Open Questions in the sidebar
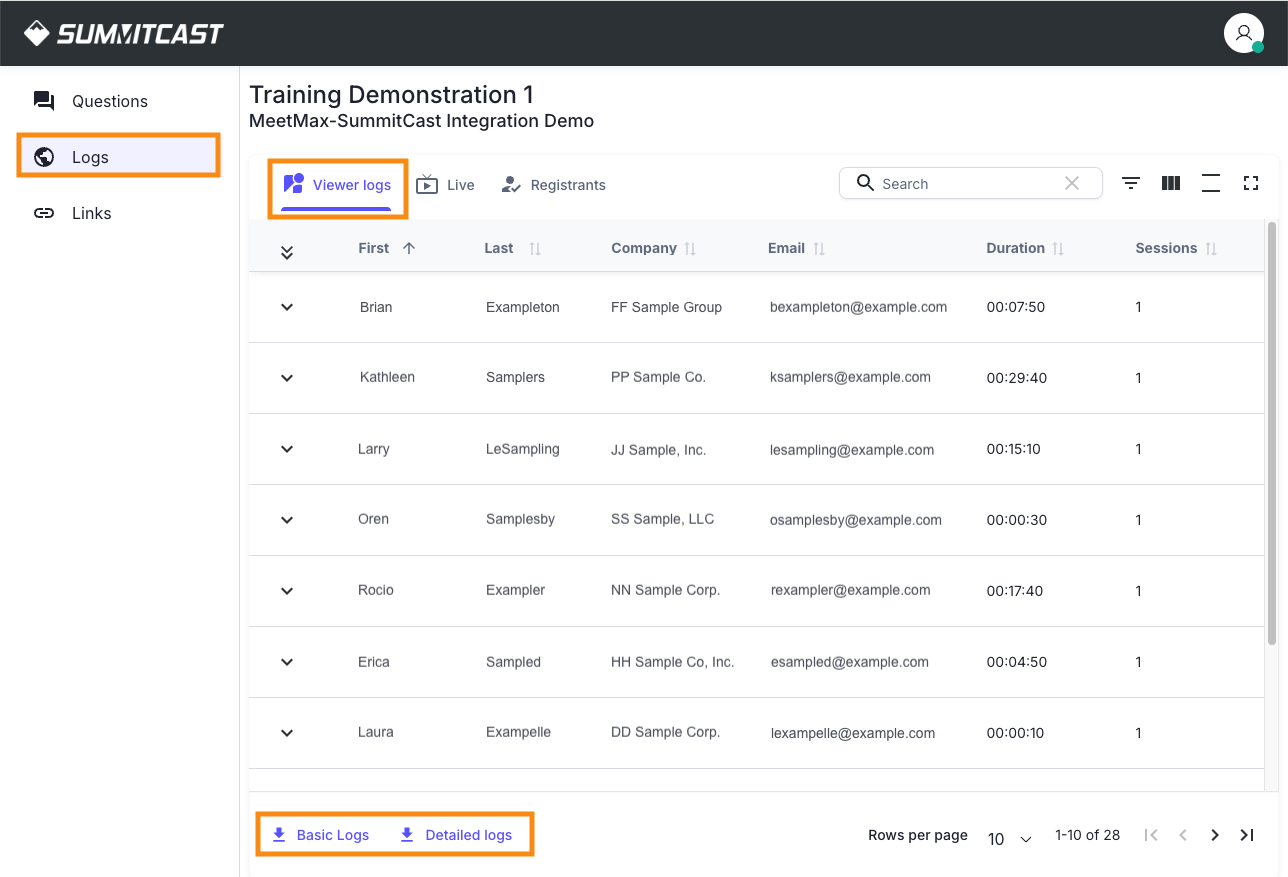Screen dimensions: 1288x877 [x=109, y=101]
